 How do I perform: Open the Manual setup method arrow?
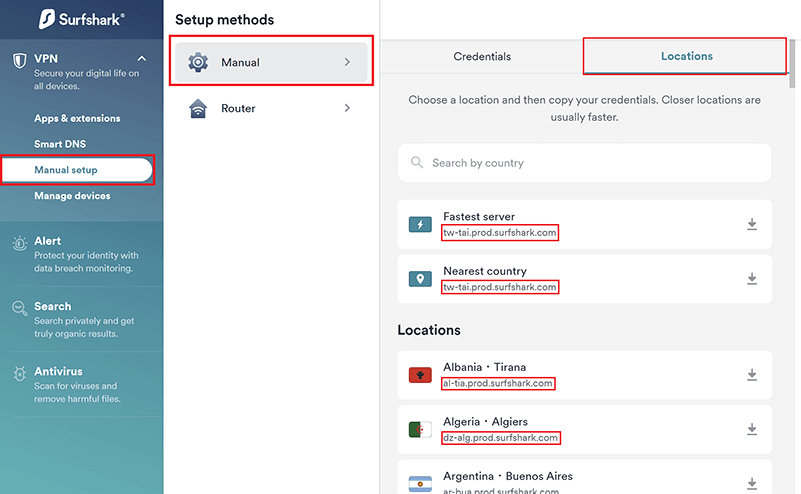click(347, 62)
